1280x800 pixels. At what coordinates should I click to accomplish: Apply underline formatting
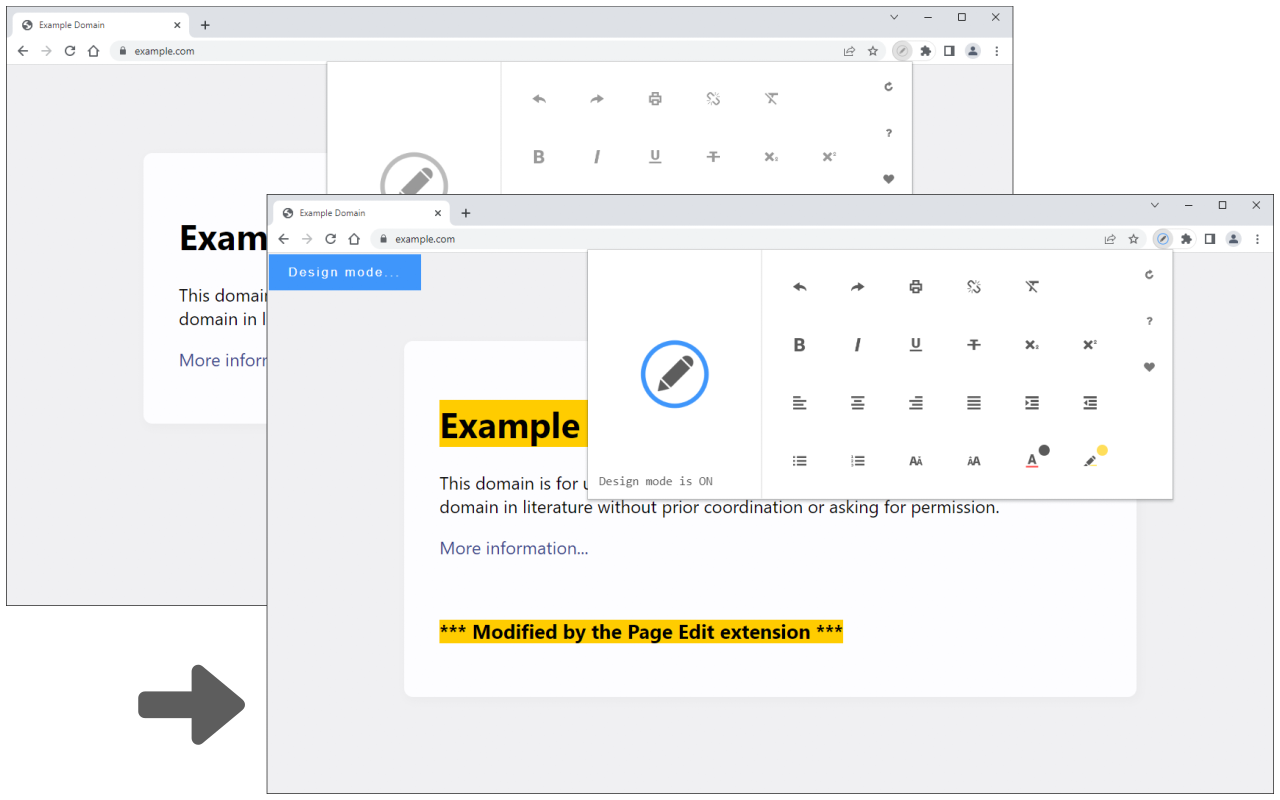pos(916,344)
